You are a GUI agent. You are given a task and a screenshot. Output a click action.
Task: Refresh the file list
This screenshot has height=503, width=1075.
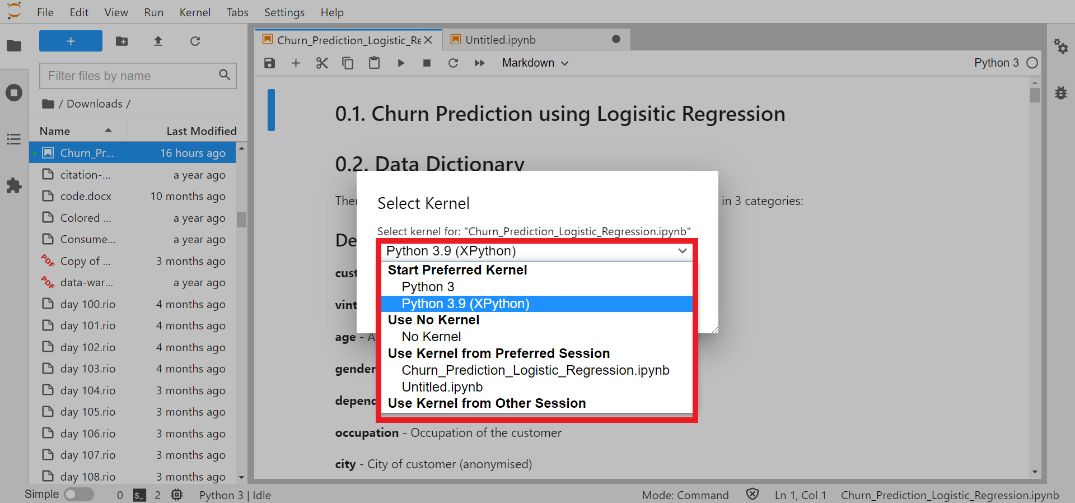click(x=195, y=41)
